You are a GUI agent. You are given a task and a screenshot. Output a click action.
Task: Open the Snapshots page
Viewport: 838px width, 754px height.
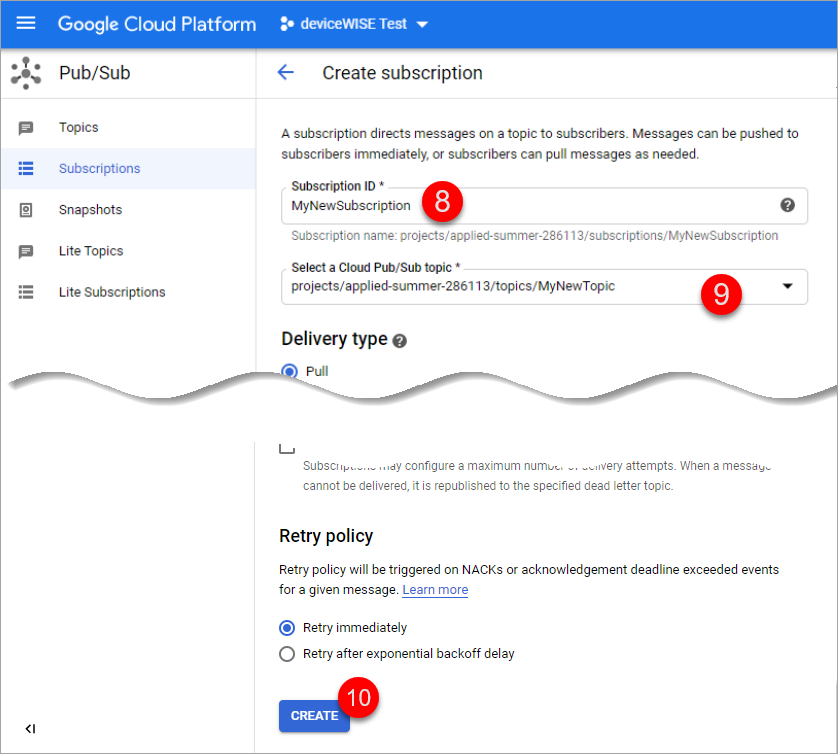[x=90, y=209]
